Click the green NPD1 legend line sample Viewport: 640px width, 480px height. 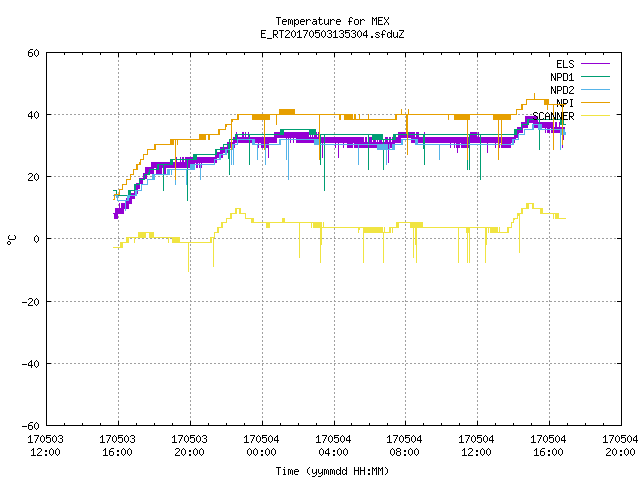click(596, 76)
